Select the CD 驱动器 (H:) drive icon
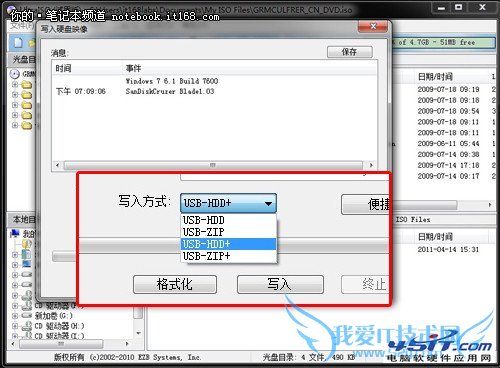 point(27,326)
